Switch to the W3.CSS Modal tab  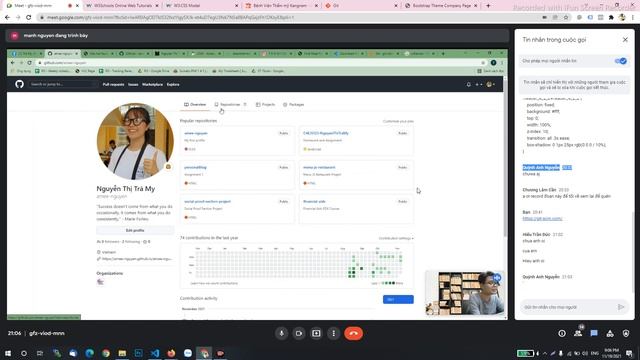pyautogui.click(x=202, y=6)
